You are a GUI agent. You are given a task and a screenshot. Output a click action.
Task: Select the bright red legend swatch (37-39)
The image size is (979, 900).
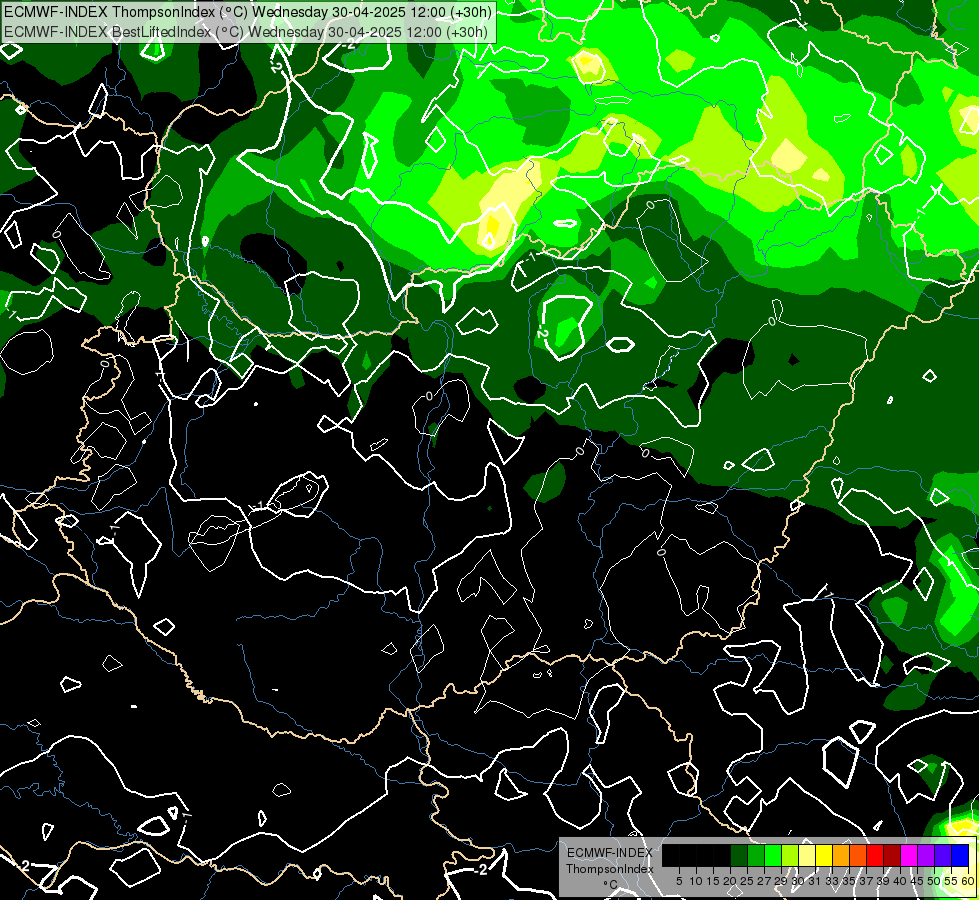coord(875,855)
